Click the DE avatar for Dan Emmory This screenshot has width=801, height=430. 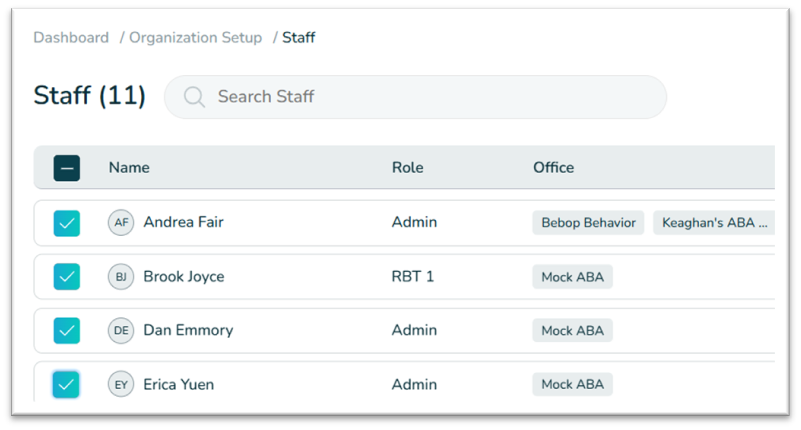click(x=121, y=331)
